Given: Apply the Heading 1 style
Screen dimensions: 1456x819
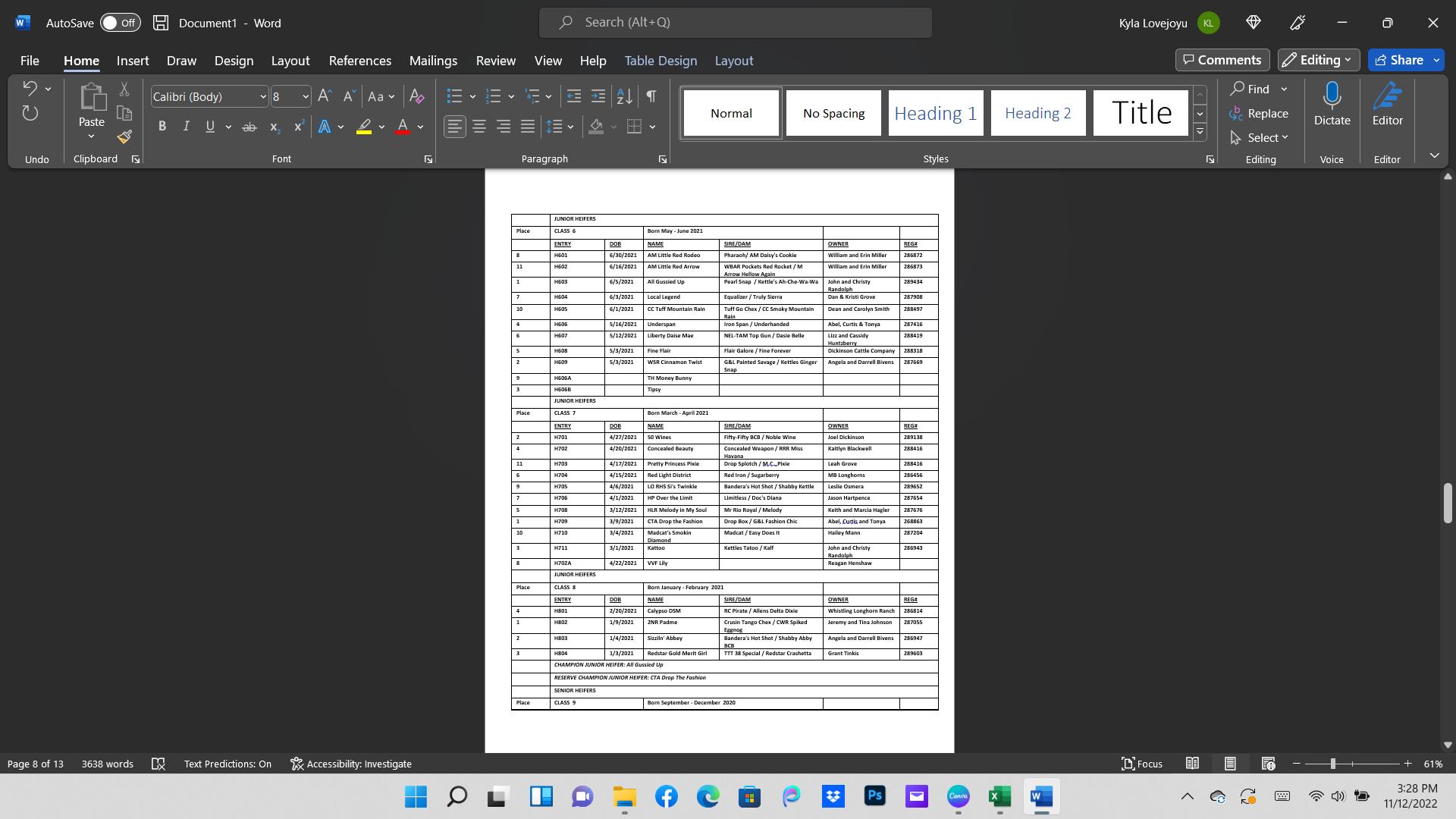Looking at the screenshot, I should click(x=935, y=113).
